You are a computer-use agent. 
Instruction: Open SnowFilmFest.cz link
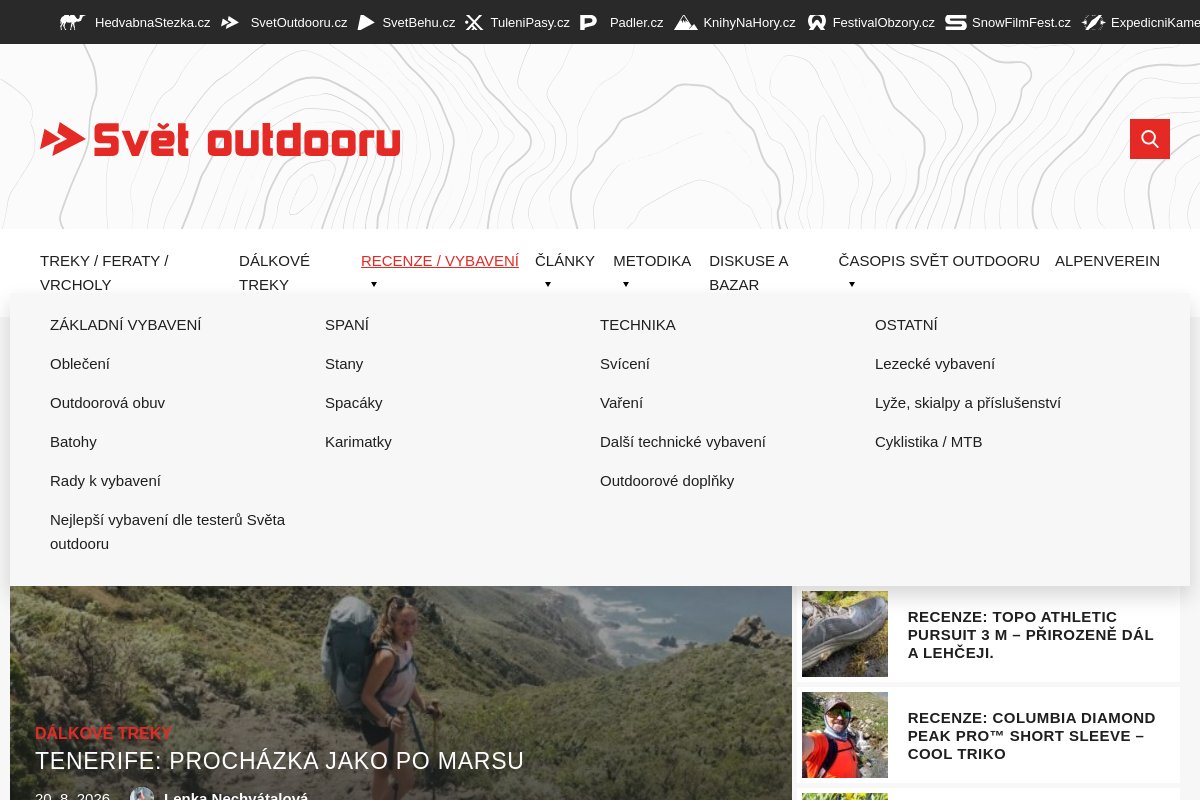pos(1021,22)
